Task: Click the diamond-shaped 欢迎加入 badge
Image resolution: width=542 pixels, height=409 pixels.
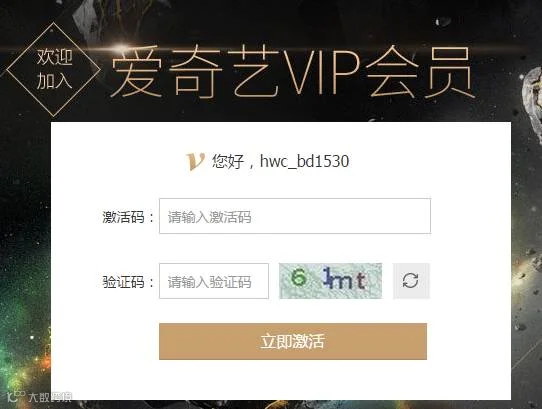Action: (54, 69)
